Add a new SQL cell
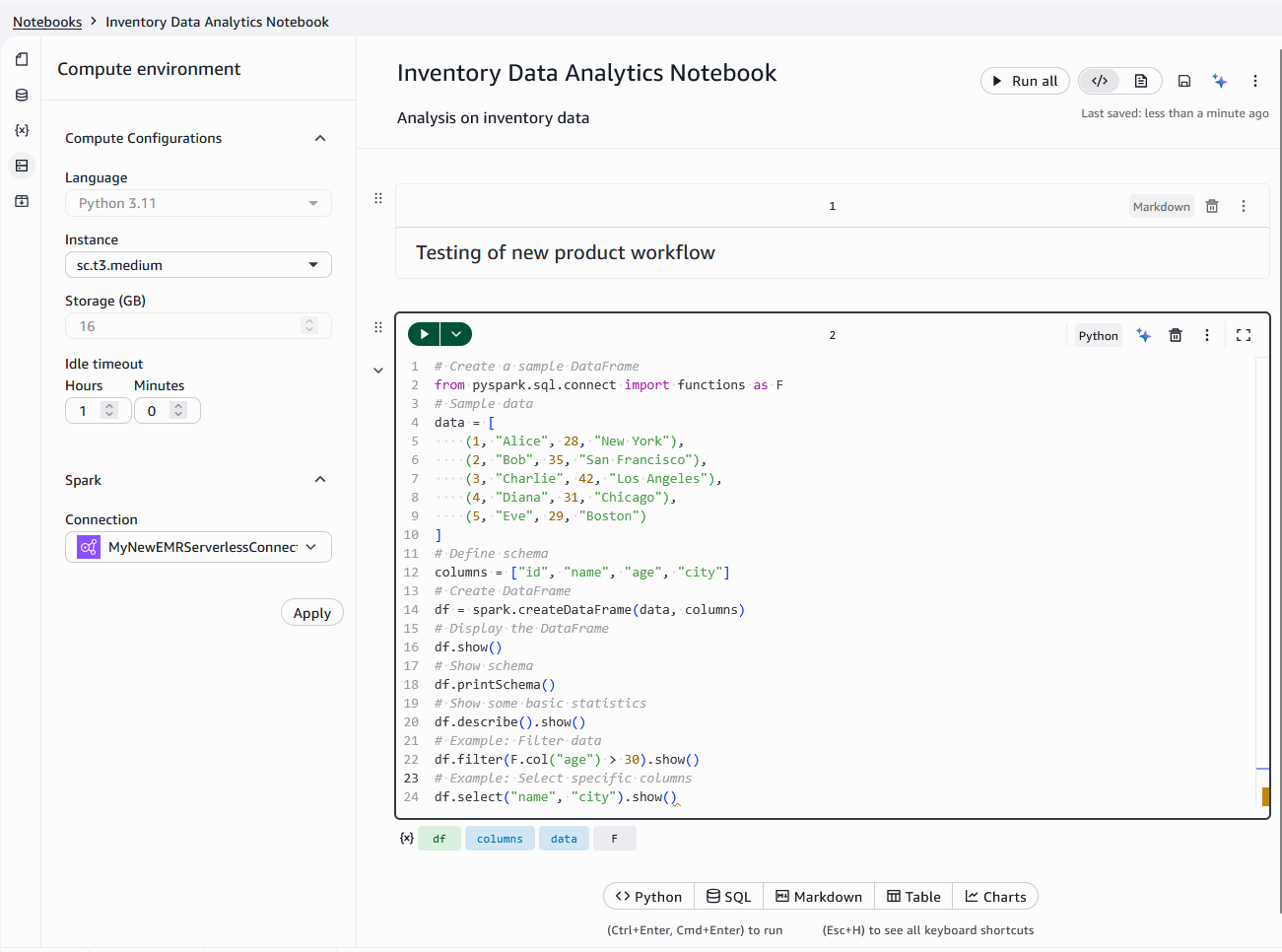Image resolution: width=1282 pixels, height=952 pixels. [x=728, y=896]
